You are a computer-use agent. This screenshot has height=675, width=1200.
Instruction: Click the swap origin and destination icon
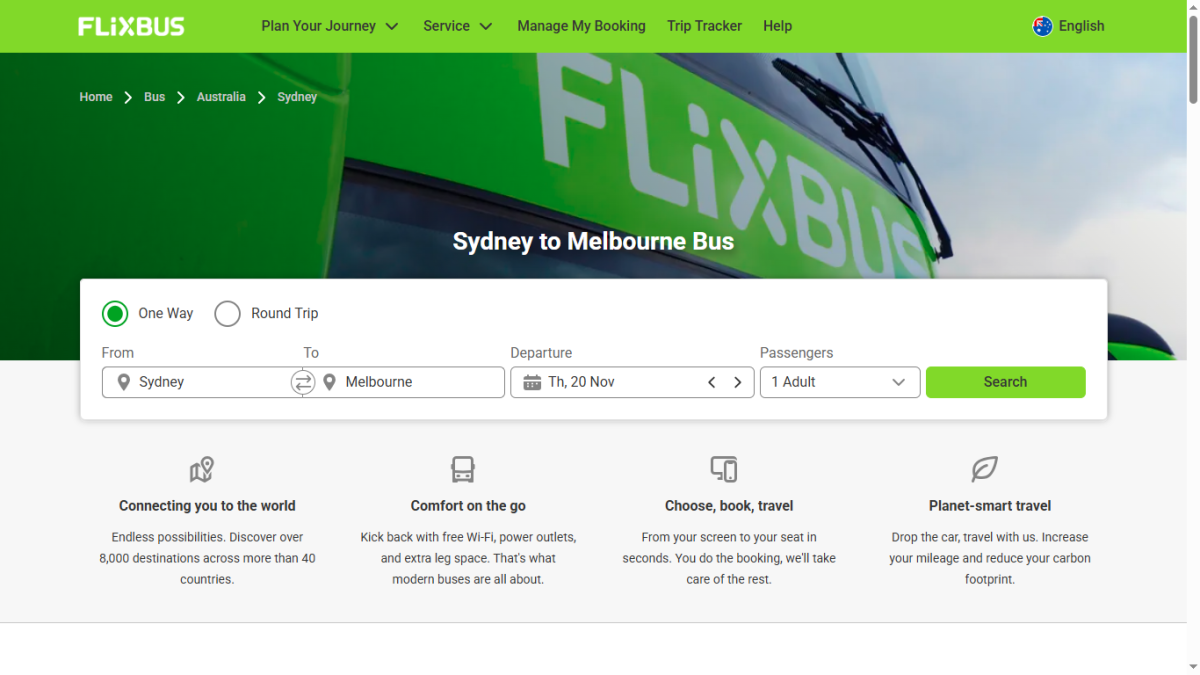pos(303,382)
